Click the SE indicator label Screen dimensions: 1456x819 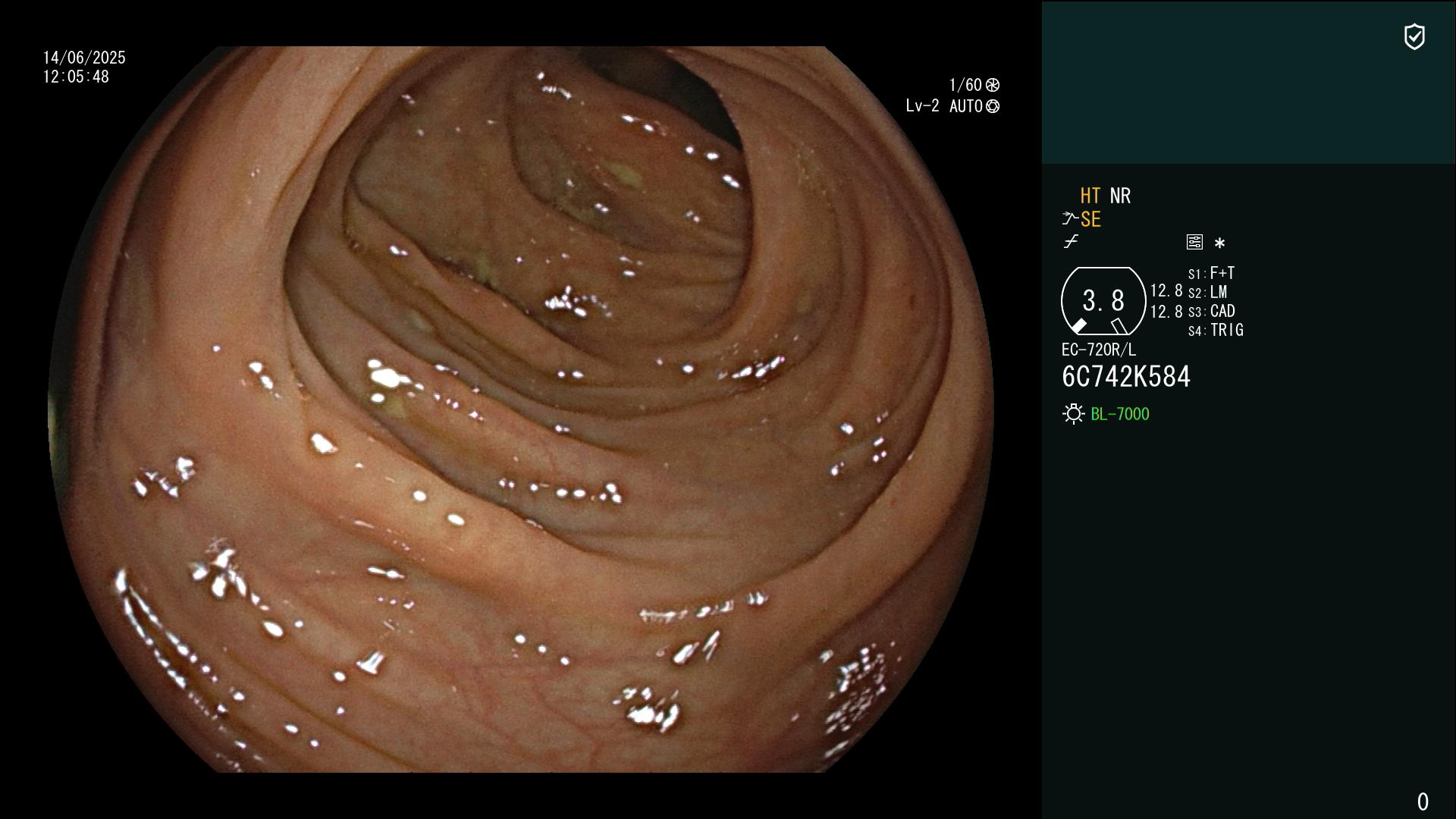pyautogui.click(x=1090, y=219)
